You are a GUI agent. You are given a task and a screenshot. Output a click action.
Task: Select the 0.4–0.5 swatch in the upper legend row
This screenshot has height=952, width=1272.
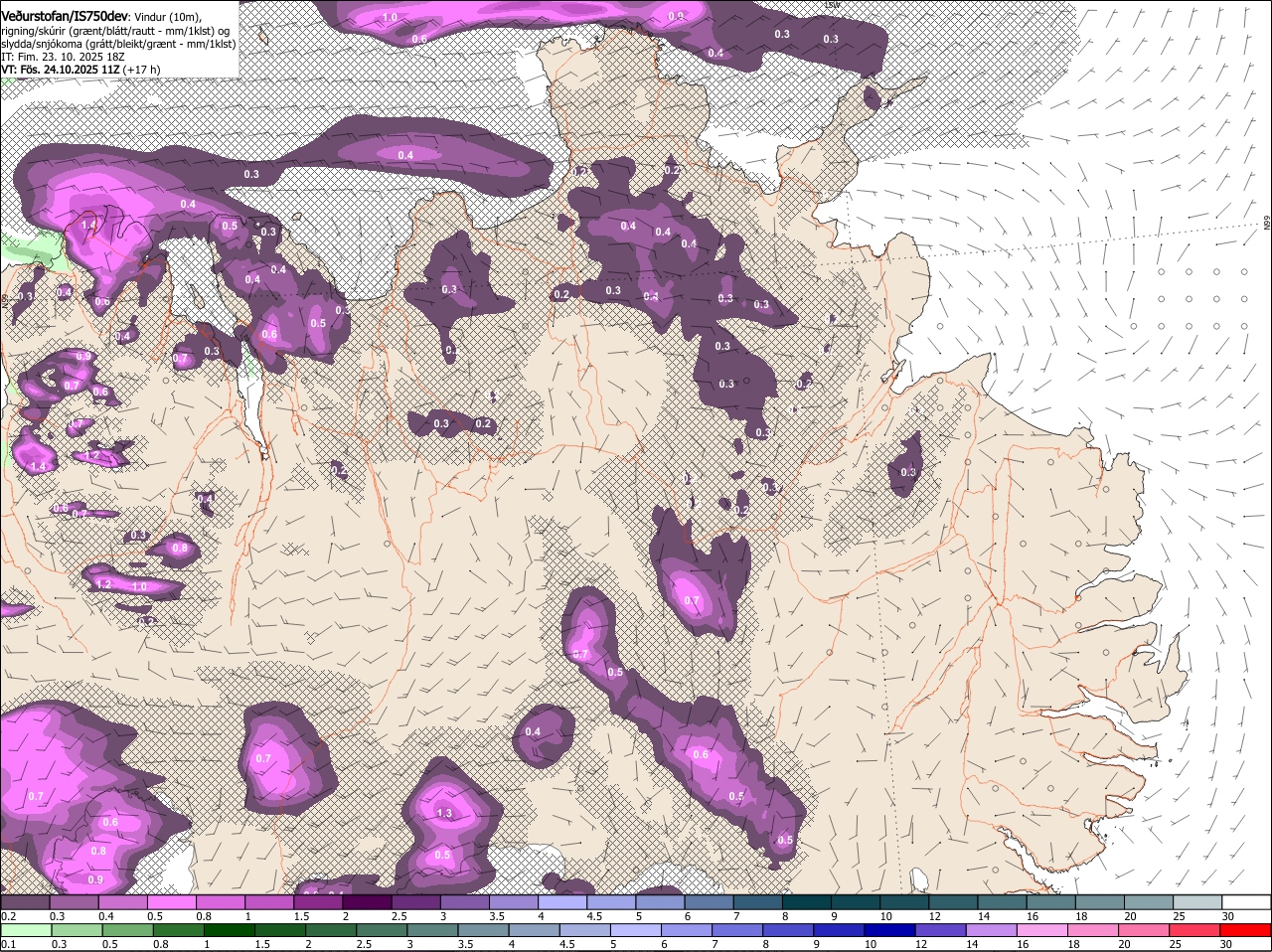123,902
